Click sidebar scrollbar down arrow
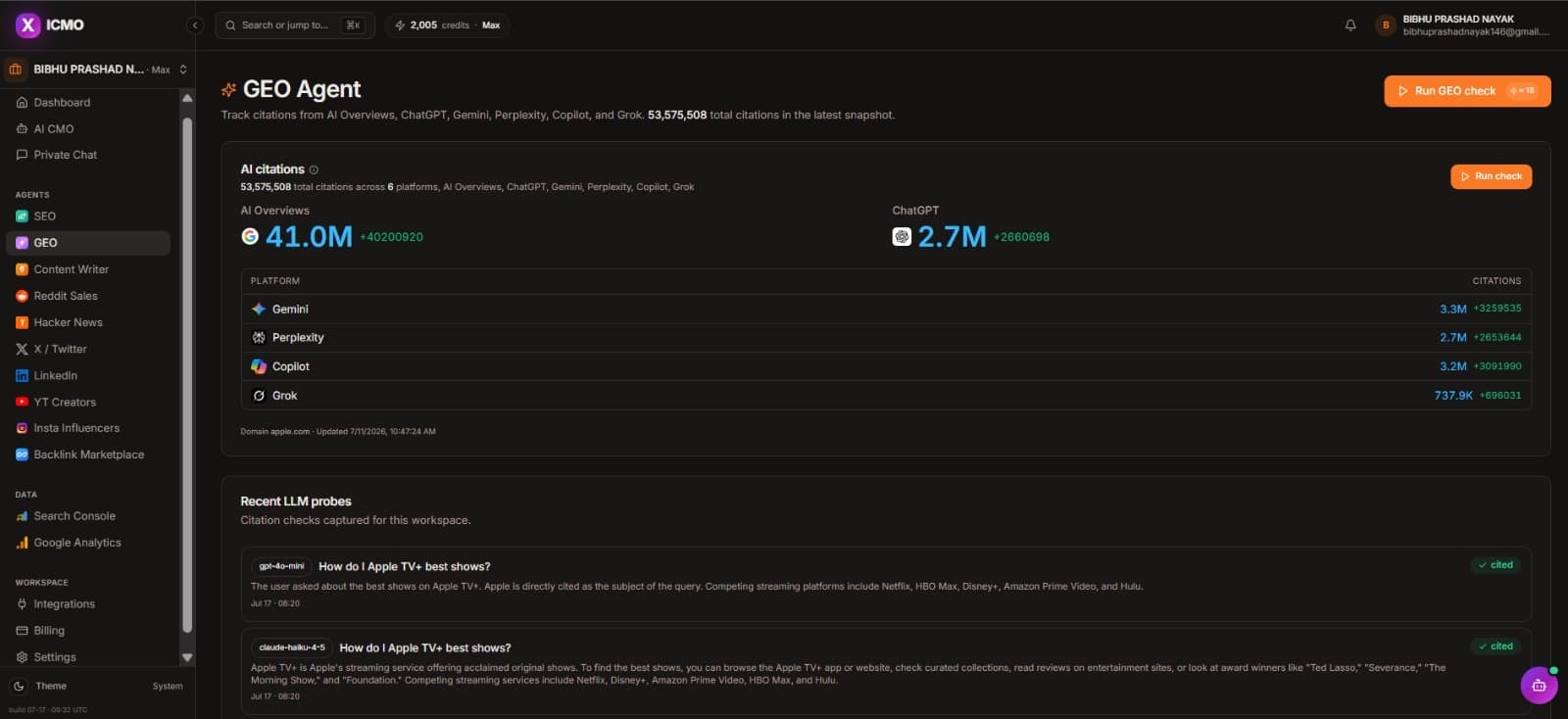 [x=187, y=657]
